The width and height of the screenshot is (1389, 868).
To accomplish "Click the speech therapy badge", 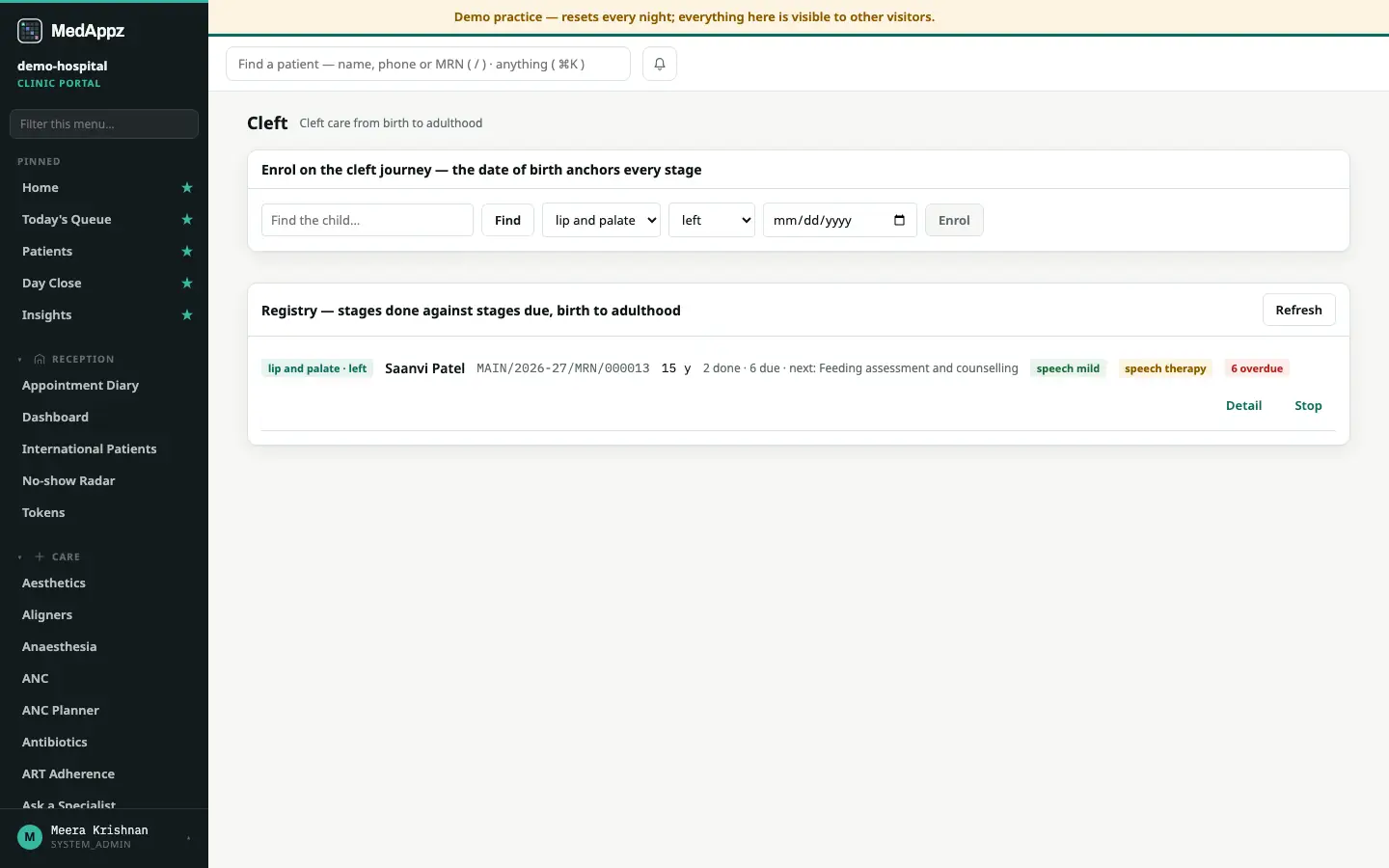I will point(1165,368).
